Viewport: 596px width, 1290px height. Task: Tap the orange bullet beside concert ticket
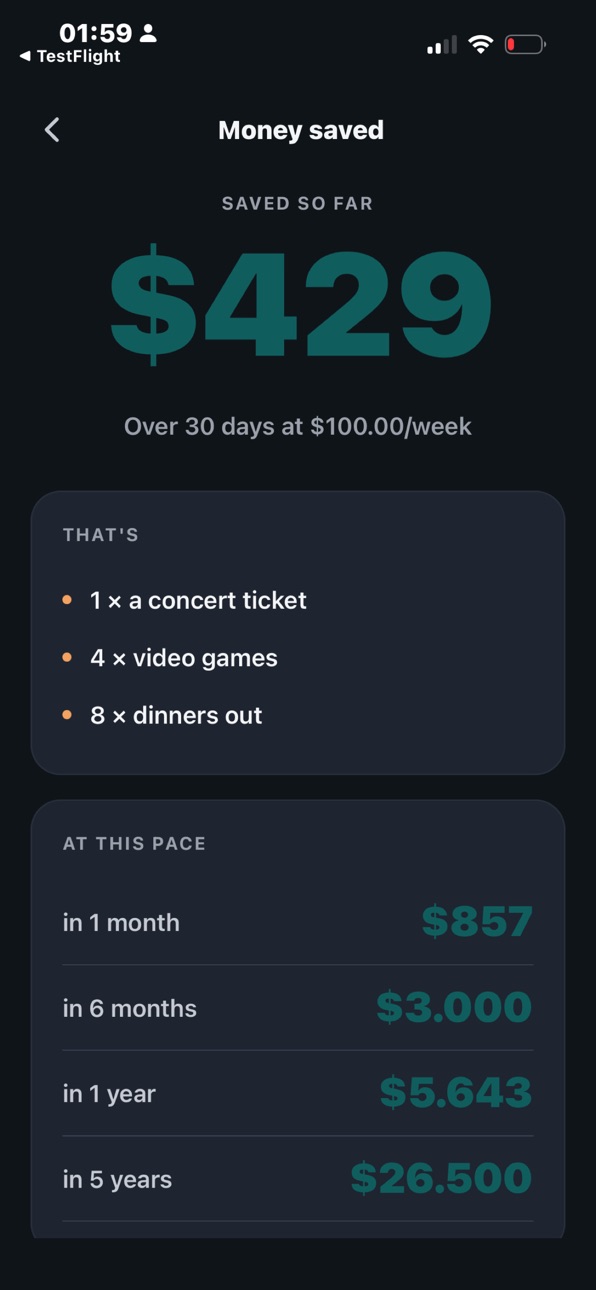[x=67, y=600]
